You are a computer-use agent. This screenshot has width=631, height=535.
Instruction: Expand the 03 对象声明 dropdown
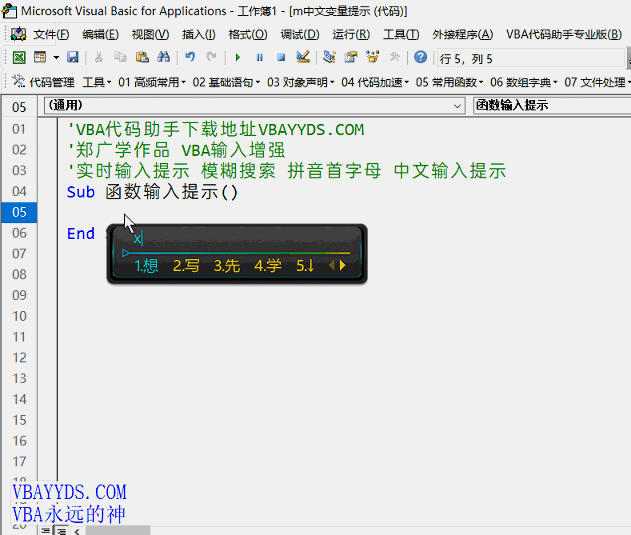[x=301, y=82]
